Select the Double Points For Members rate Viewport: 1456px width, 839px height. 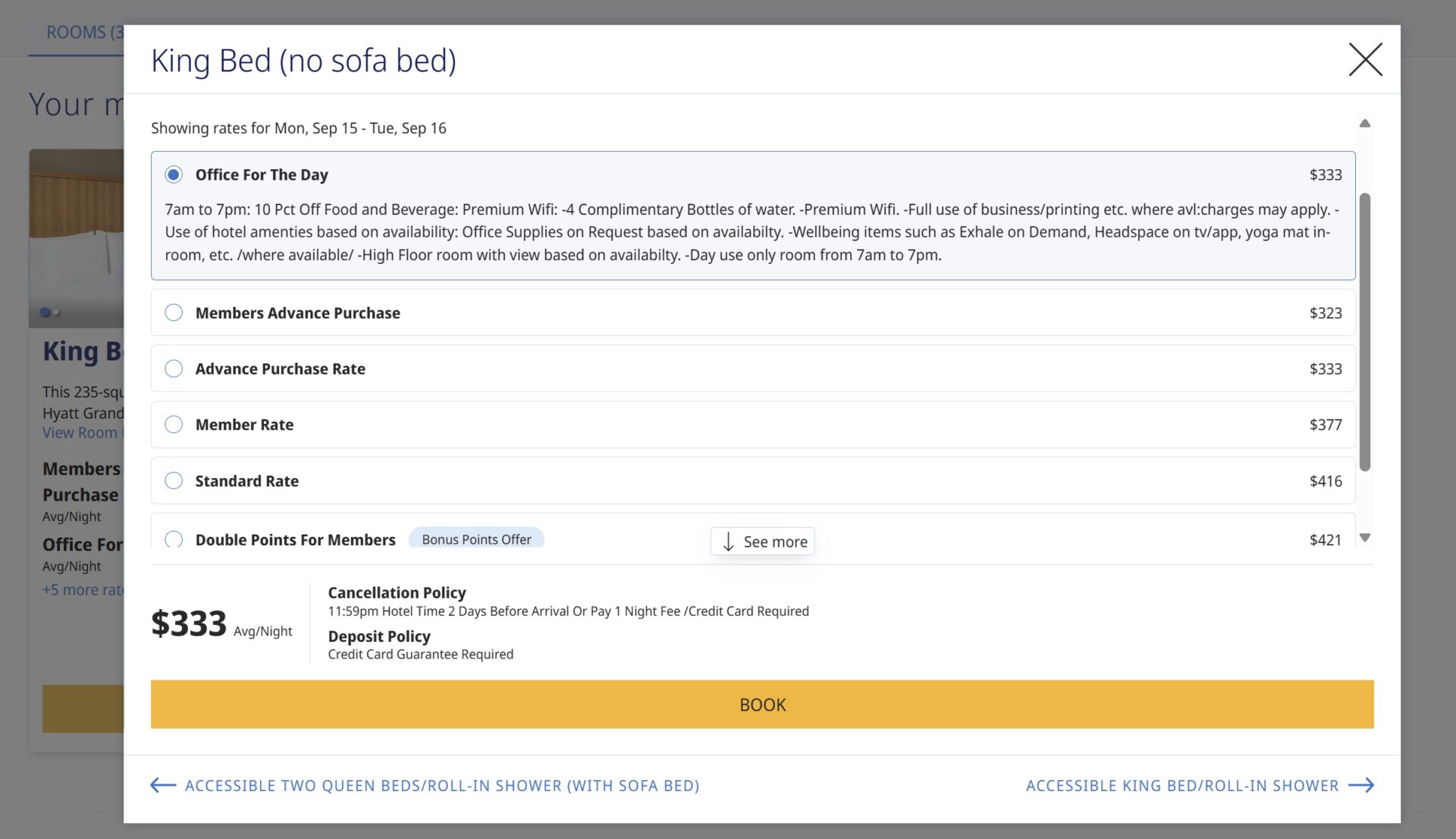pyautogui.click(x=174, y=539)
